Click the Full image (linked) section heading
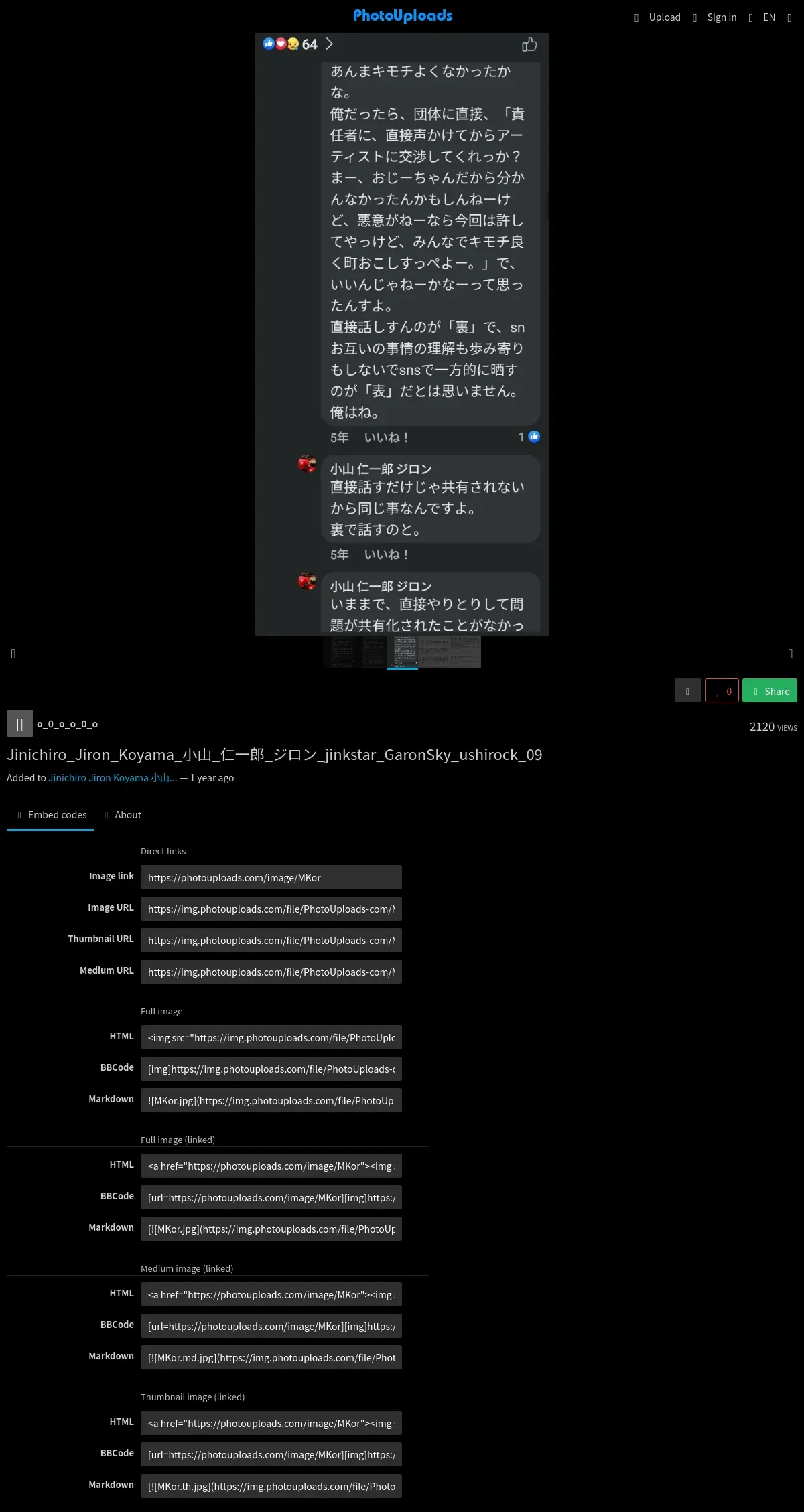This screenshot has height=1512, width=804. (178, 1140)
